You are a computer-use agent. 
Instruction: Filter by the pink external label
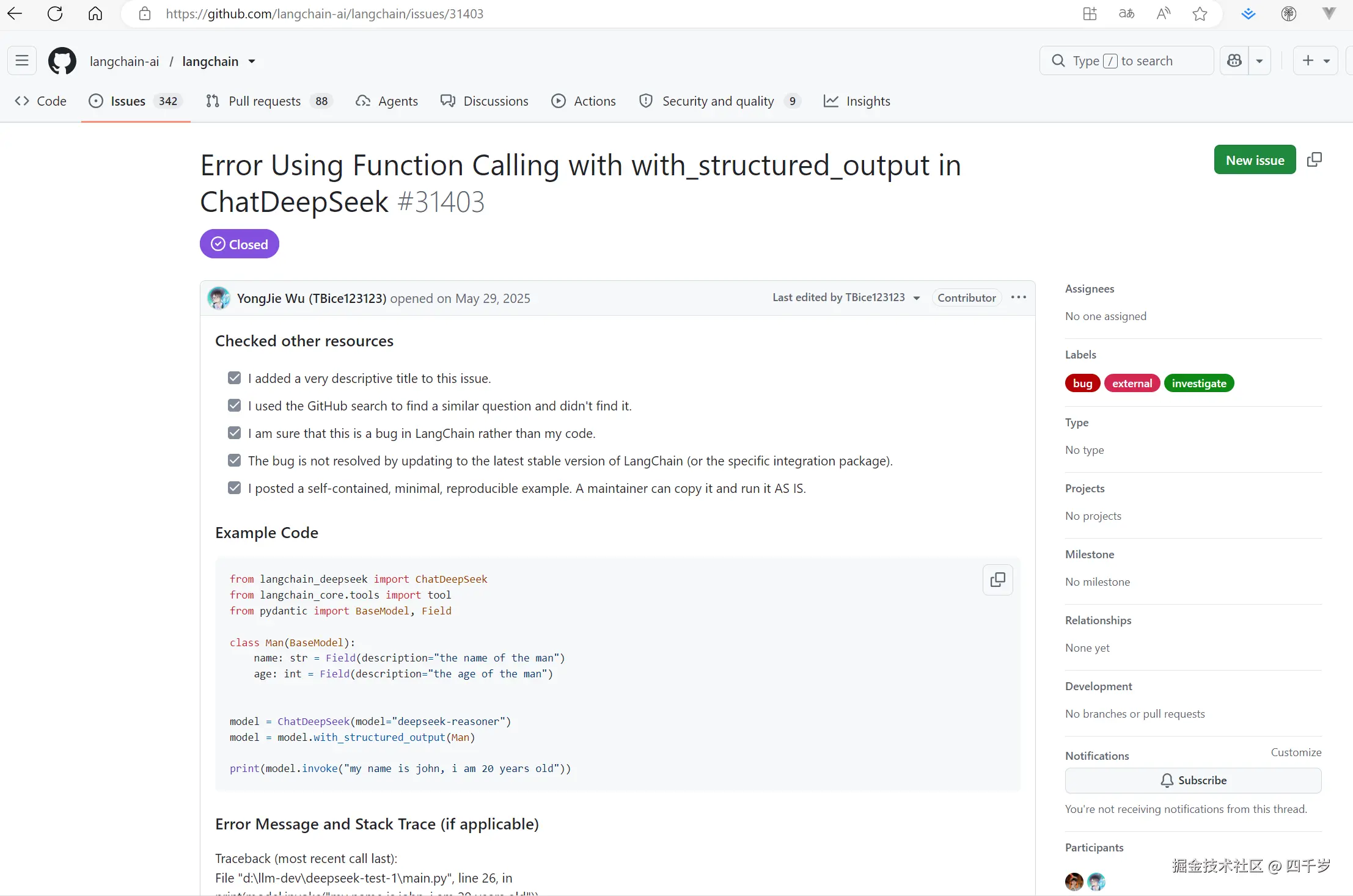coord(1132,383)
